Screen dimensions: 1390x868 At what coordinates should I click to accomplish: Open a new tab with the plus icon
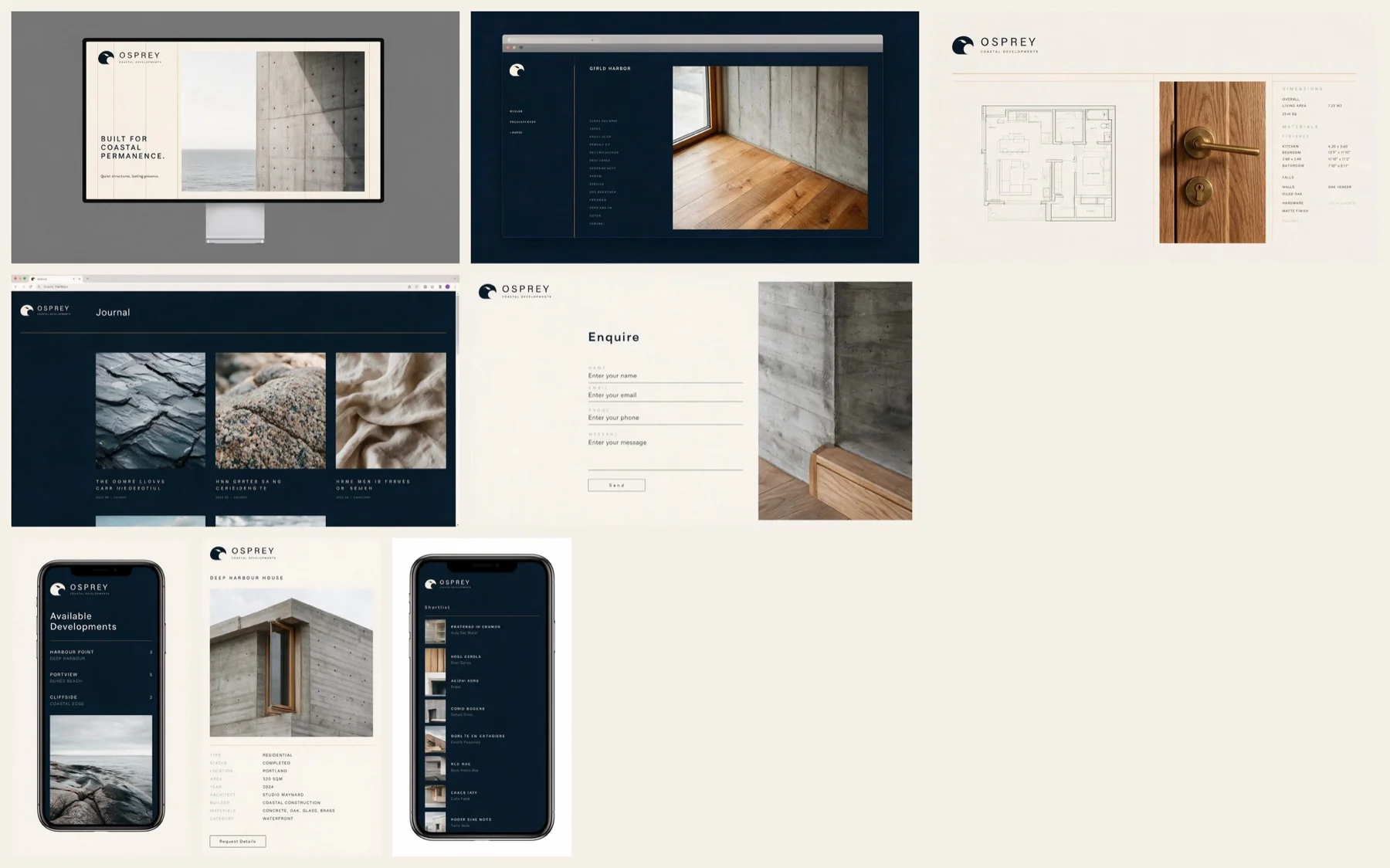coord(87,279)
